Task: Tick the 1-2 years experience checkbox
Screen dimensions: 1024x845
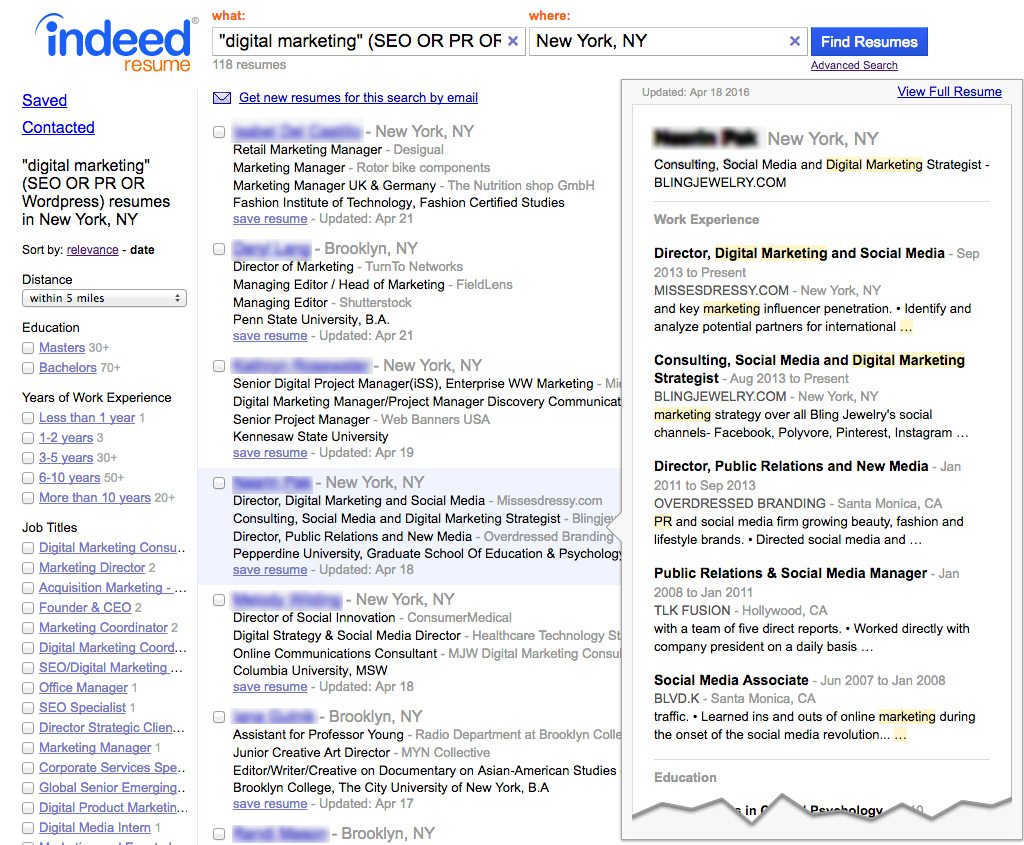Action: pos(28,438)
